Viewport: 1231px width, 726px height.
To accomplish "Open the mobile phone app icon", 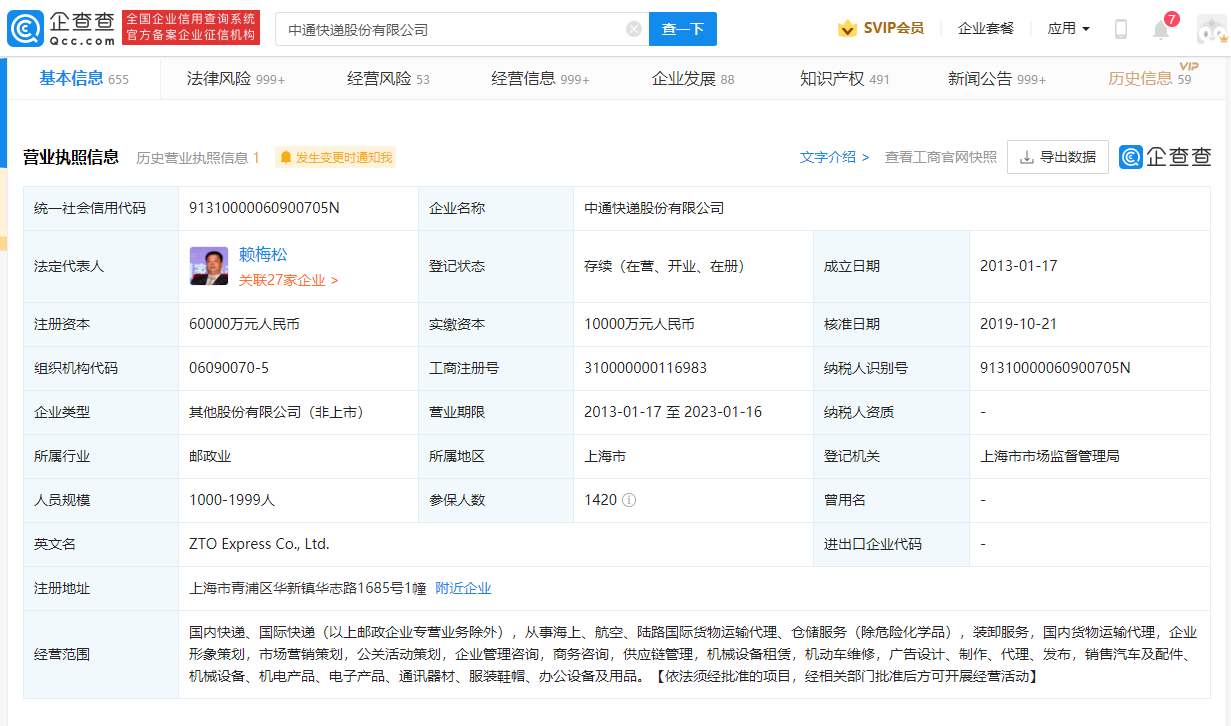I will 1121,29.
